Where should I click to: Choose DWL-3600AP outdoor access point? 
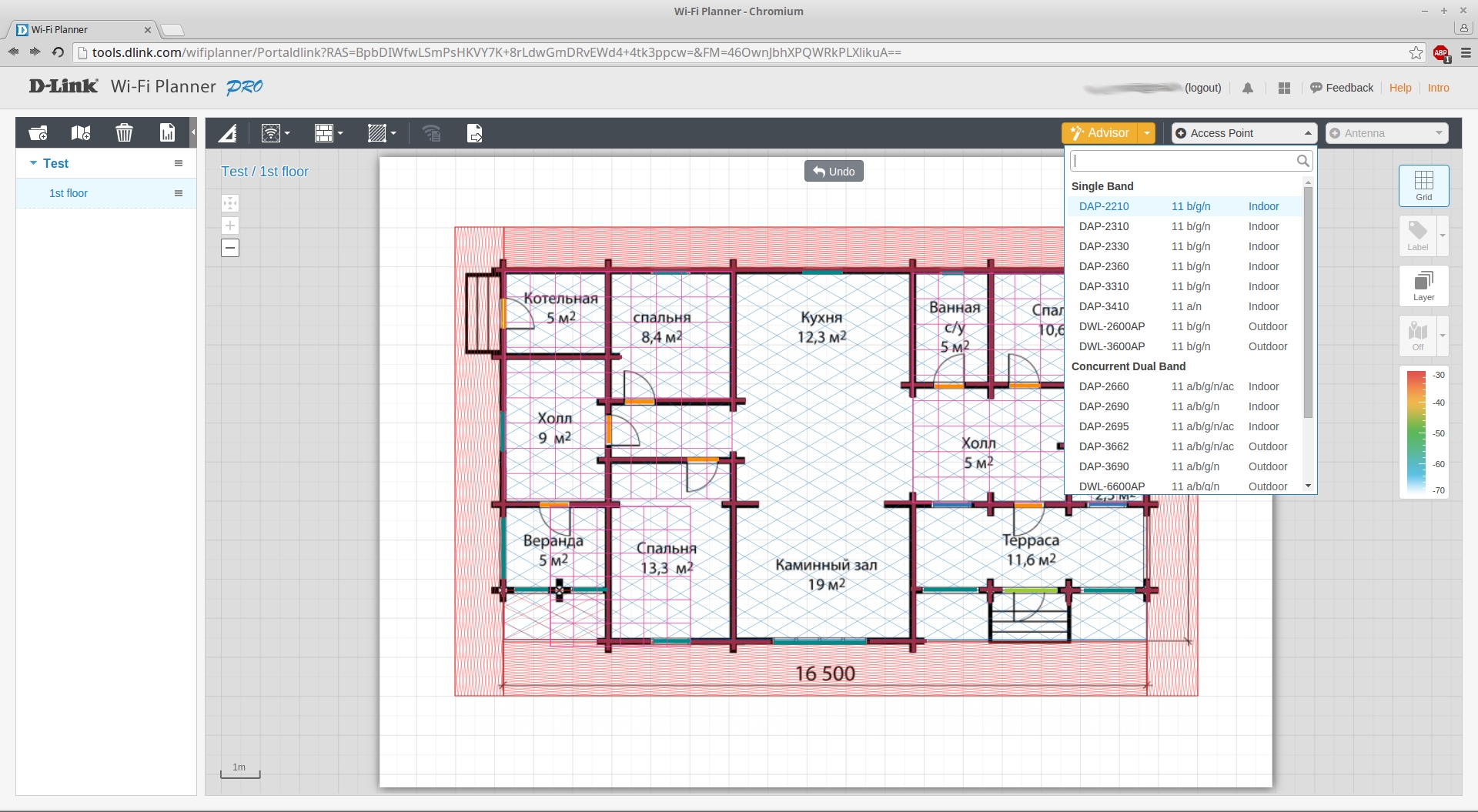click(x=1112, y=346)
